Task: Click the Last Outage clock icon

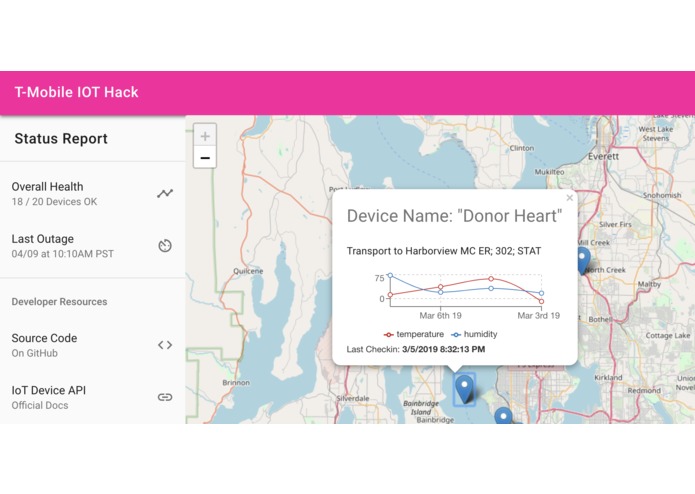Action: click(x=165, y=246)
